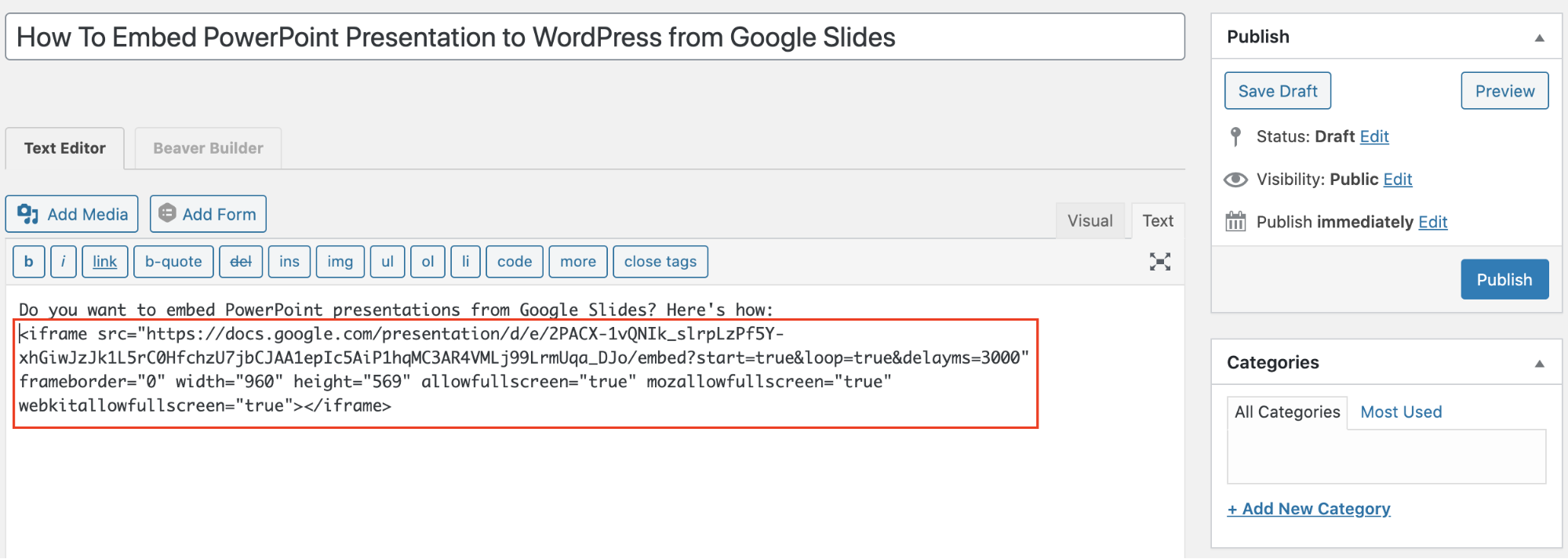Toggle distraction-free fullscreen editor icon
The width and height of the screenshot is (1568, 559).
coord(1159,262)
